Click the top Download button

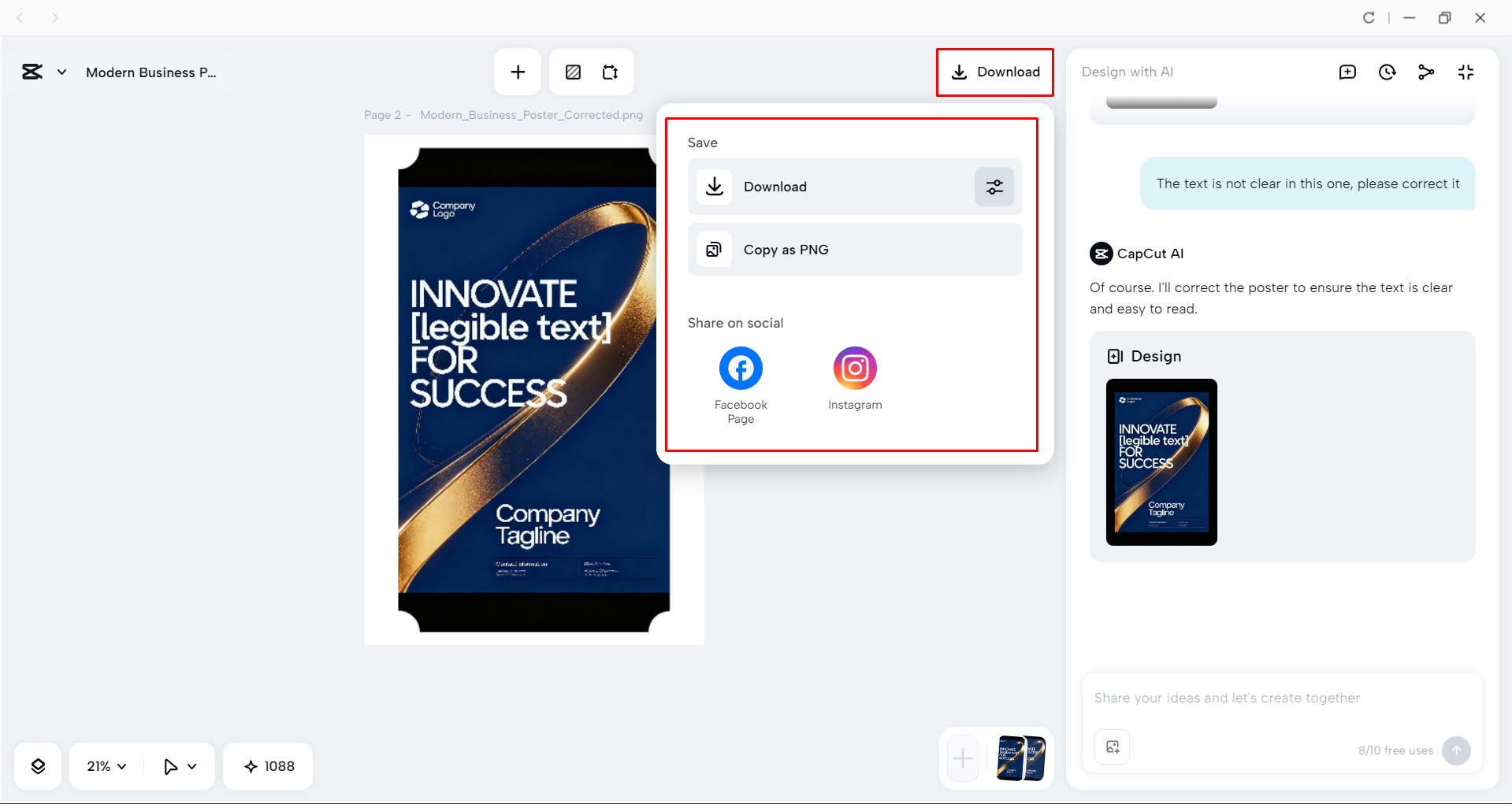[x=995, y=72]
